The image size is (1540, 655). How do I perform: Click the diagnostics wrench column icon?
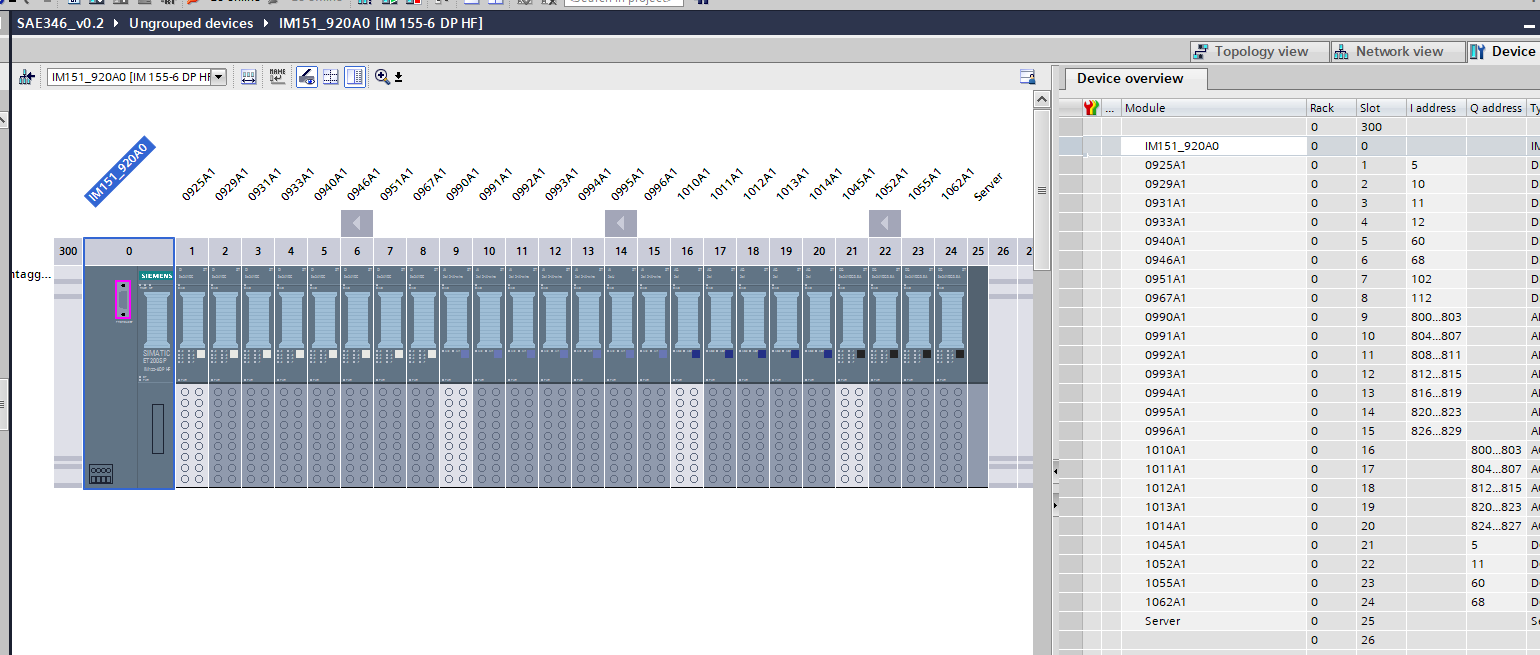[x=1092, y=108]
